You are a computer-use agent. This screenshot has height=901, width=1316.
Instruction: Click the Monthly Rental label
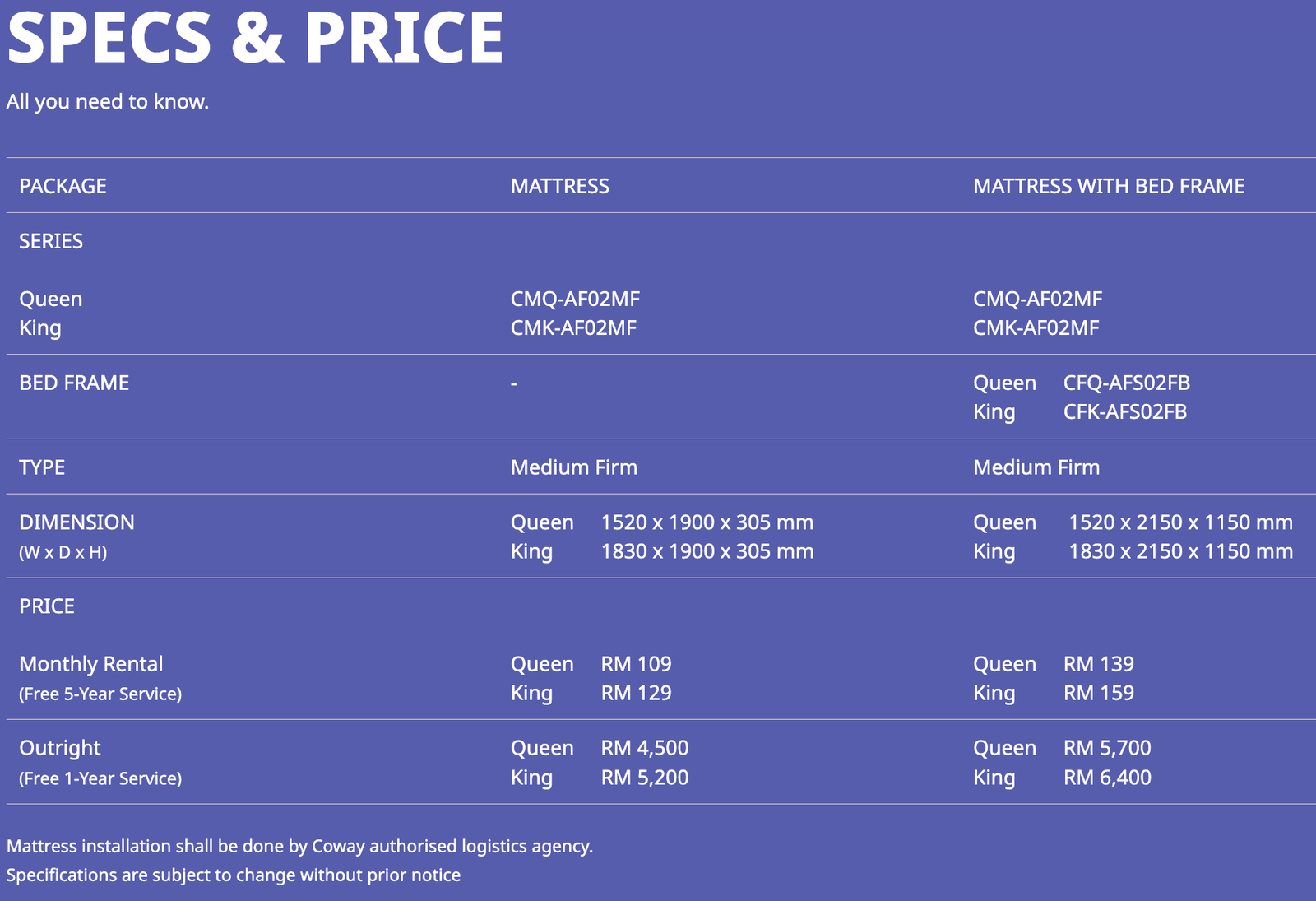click(91, 664)
